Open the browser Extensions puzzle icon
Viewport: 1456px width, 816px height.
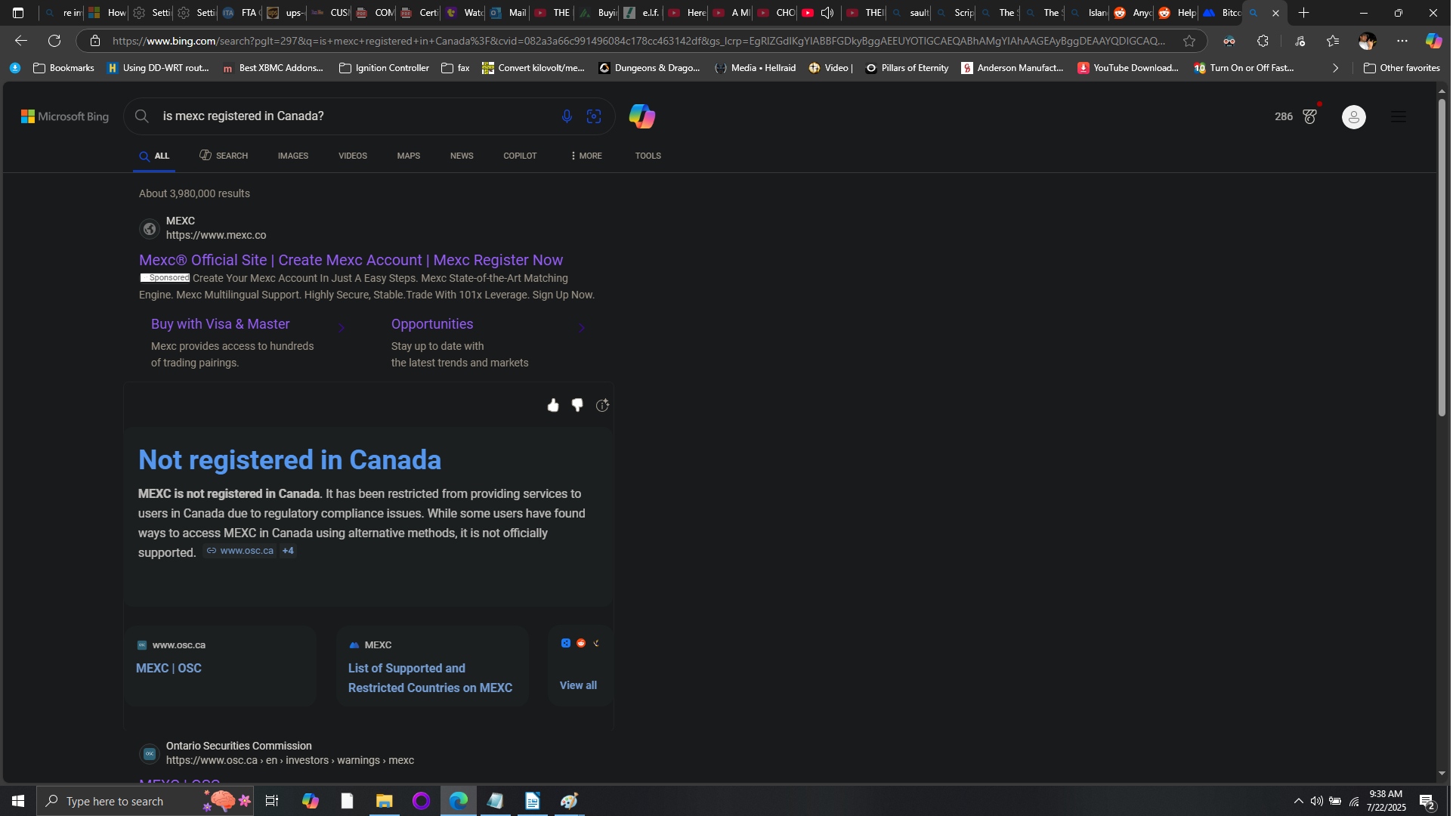(x=1263, y=41)
